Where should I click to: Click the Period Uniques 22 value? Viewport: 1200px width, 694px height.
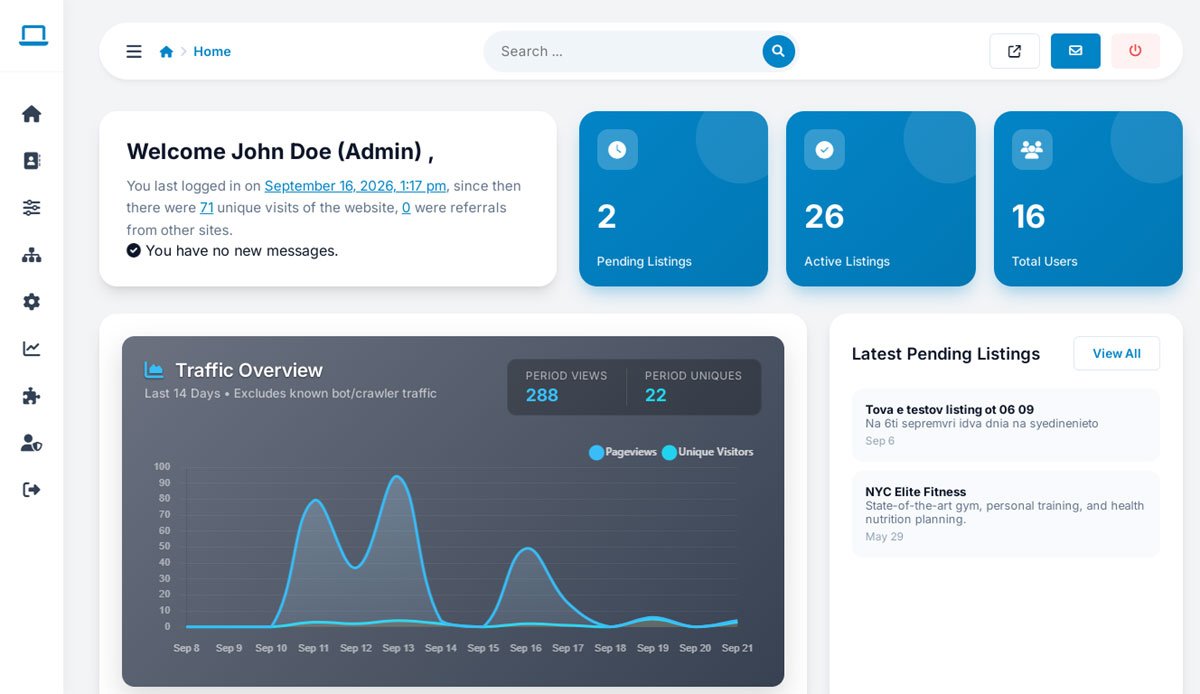656,395
